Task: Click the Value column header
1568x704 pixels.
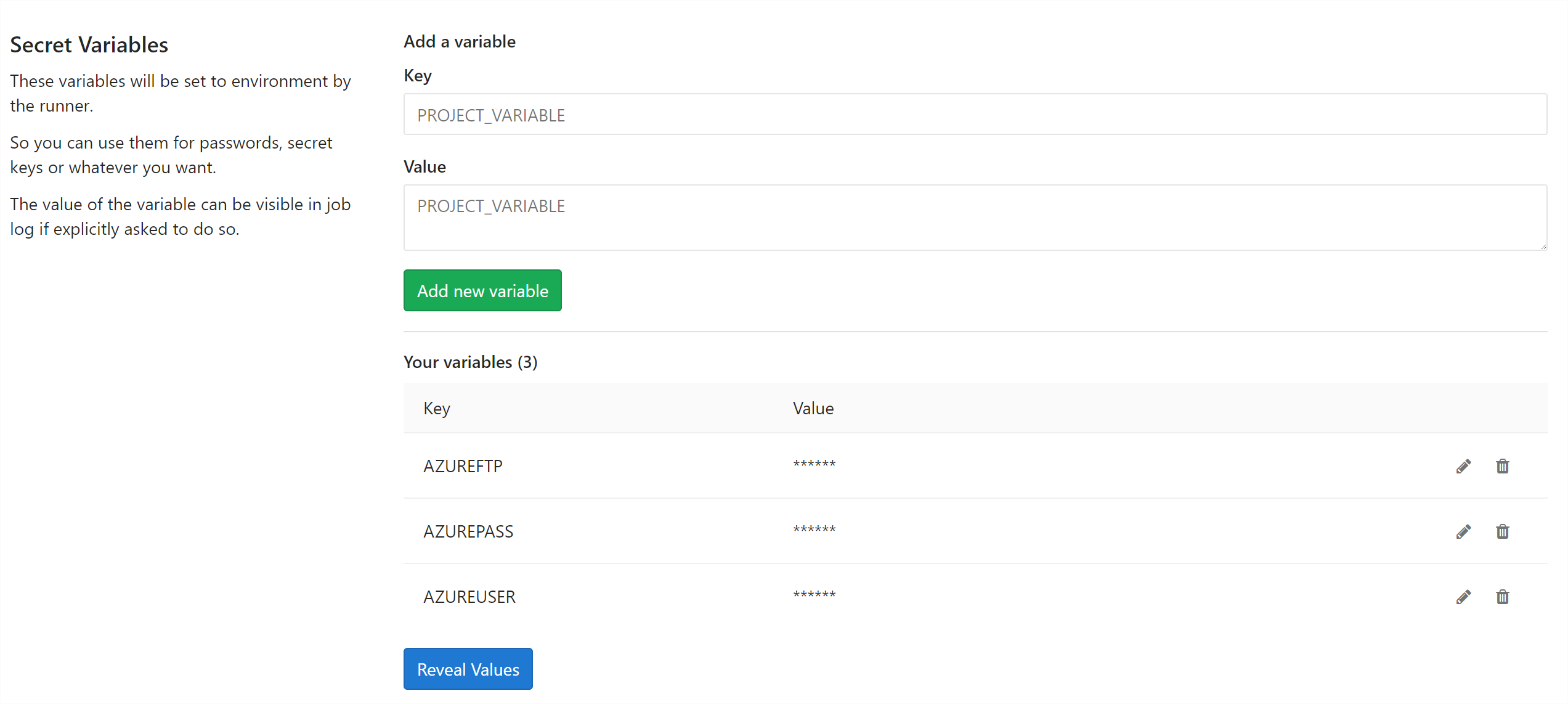Action: coord(813,408)
